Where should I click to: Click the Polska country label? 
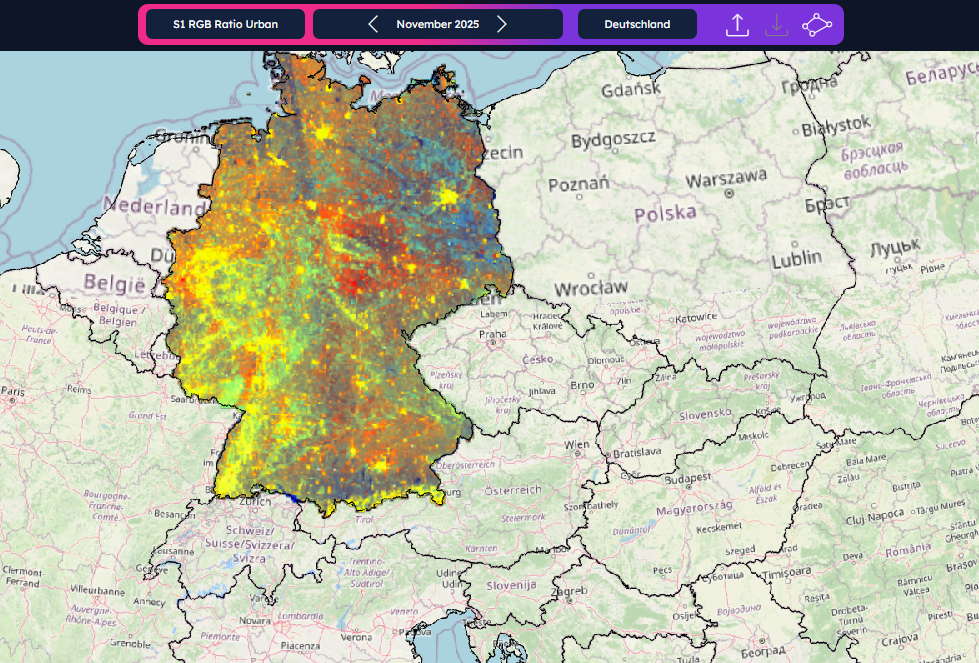point(664,213)
